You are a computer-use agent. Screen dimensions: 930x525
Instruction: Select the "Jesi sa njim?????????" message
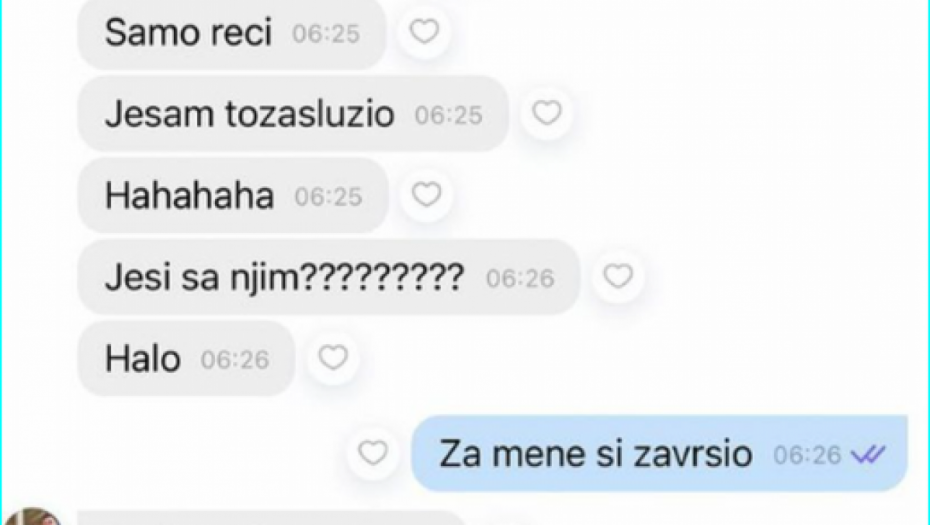click(329, 277)
